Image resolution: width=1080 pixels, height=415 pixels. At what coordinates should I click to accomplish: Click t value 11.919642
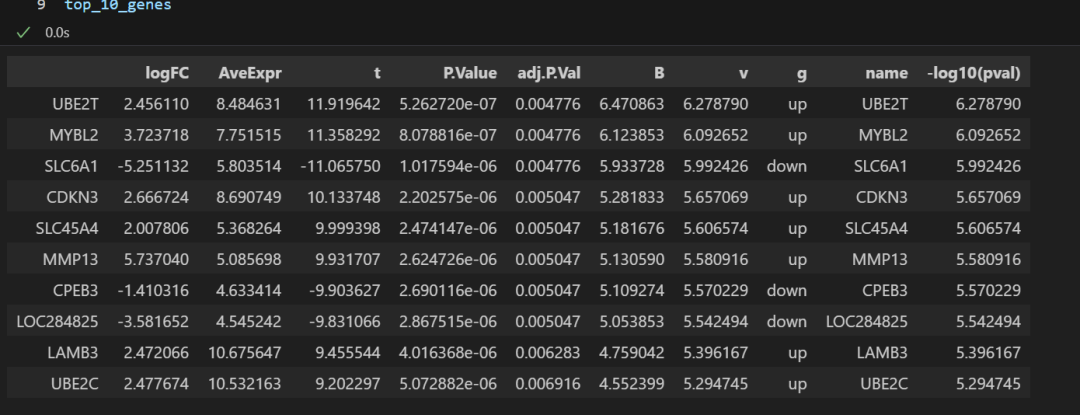(344, 104)
